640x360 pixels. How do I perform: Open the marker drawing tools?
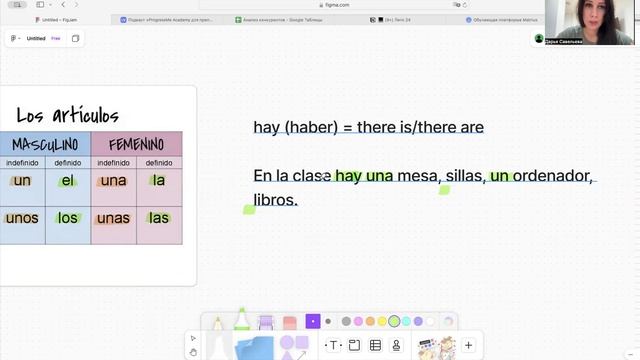(218, 347)
